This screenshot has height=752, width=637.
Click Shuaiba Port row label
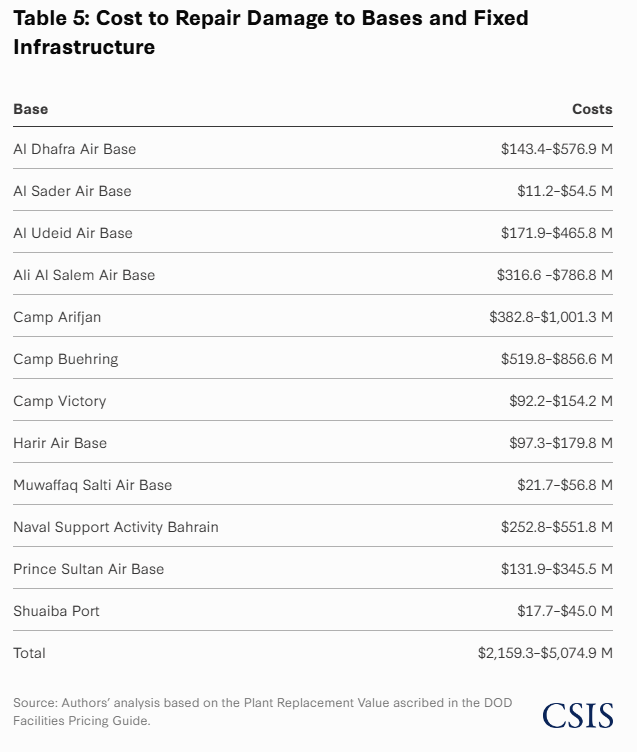pos(56,611)
